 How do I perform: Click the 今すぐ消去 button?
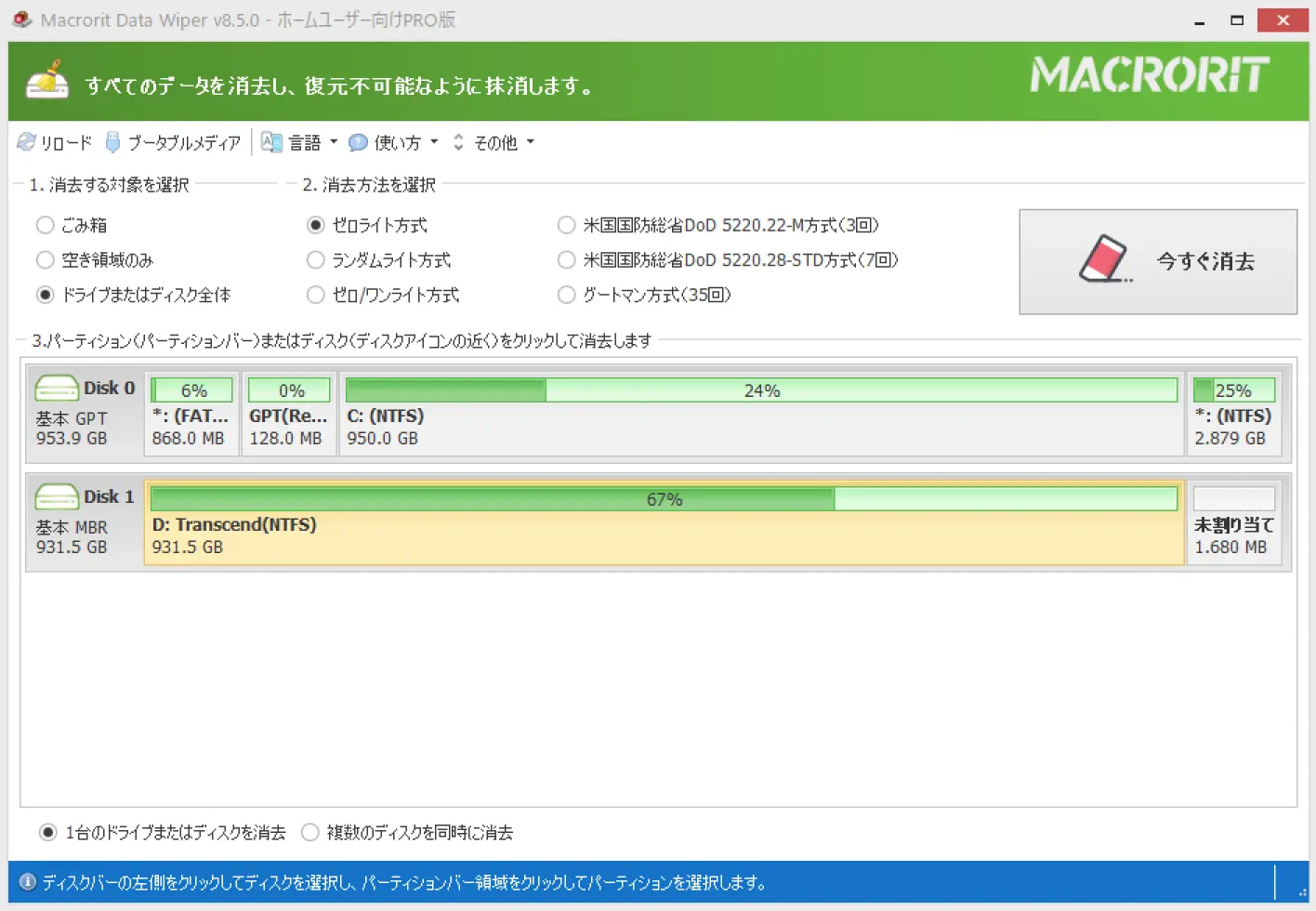(1158, 261)
